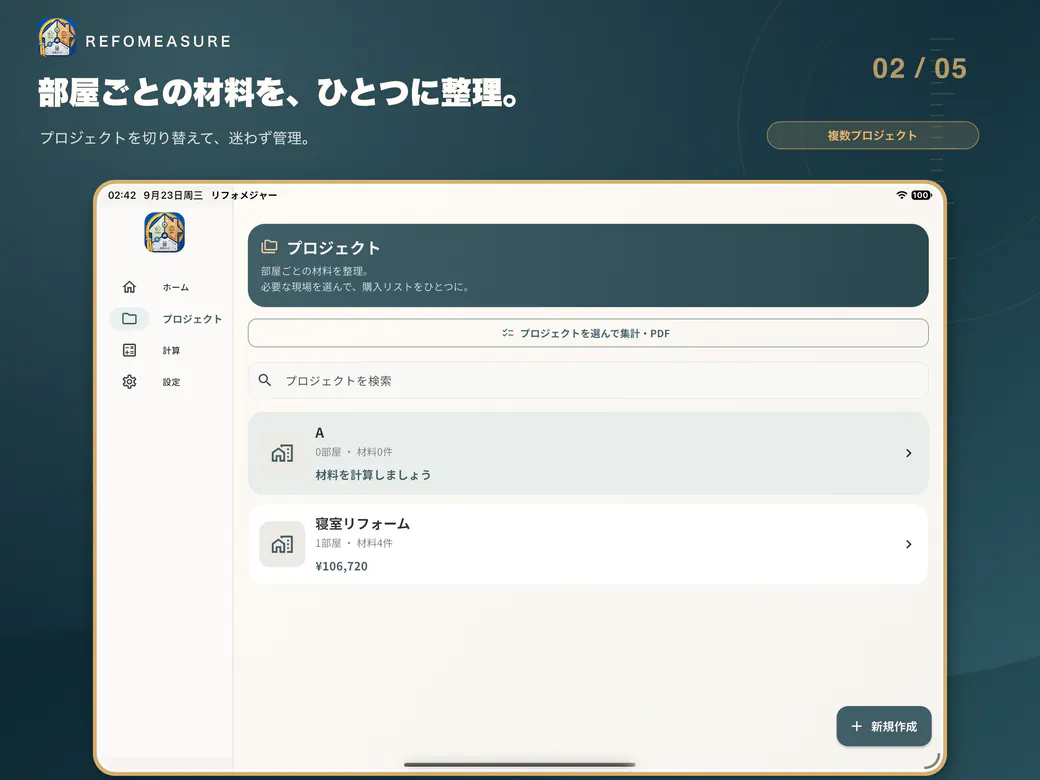Click the プロジェクト header title
The image size is (1040, 780).
click(333, 247)
